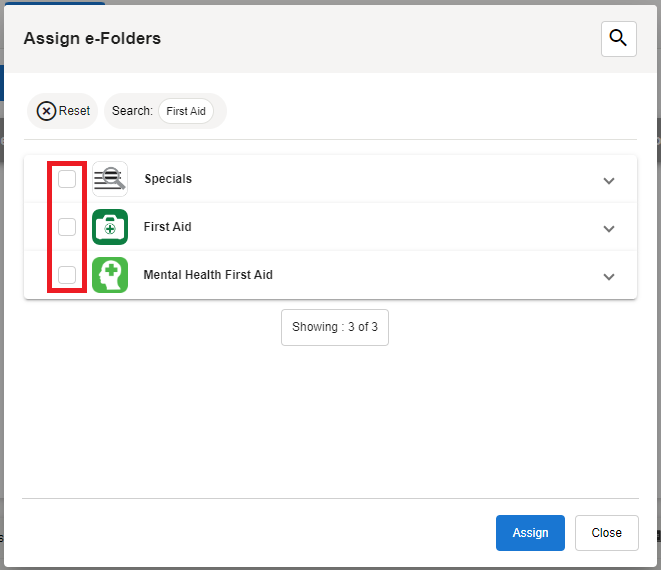This screenshot has height=570, width=661.
Task: Click the green First Aid kit icon
Action: [x=110, y=227]
